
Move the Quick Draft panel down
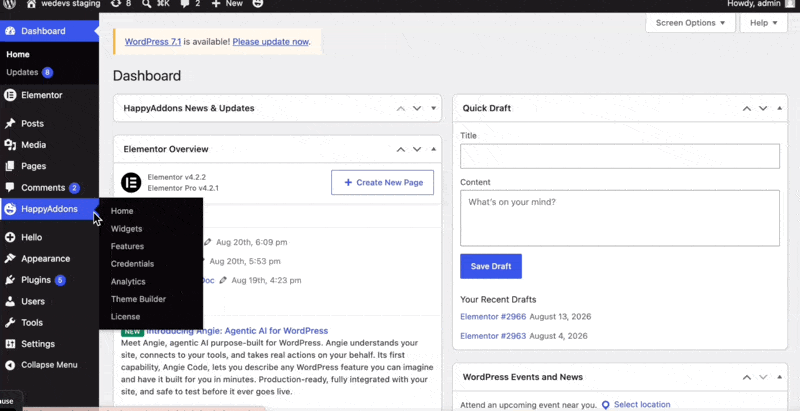pos(763,108)
